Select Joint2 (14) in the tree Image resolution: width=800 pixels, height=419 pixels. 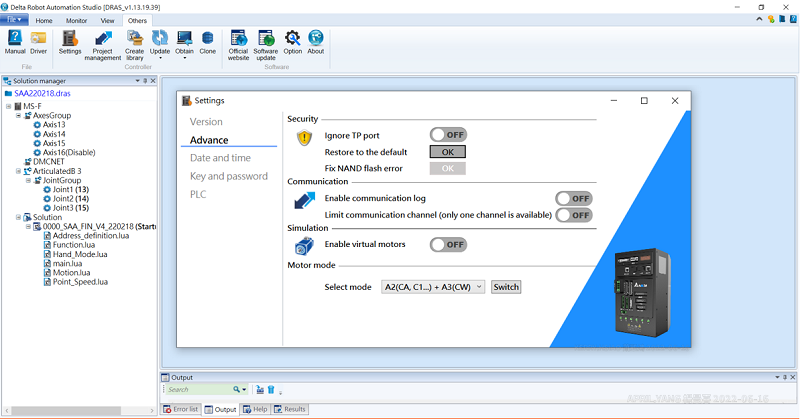(71, 199)
